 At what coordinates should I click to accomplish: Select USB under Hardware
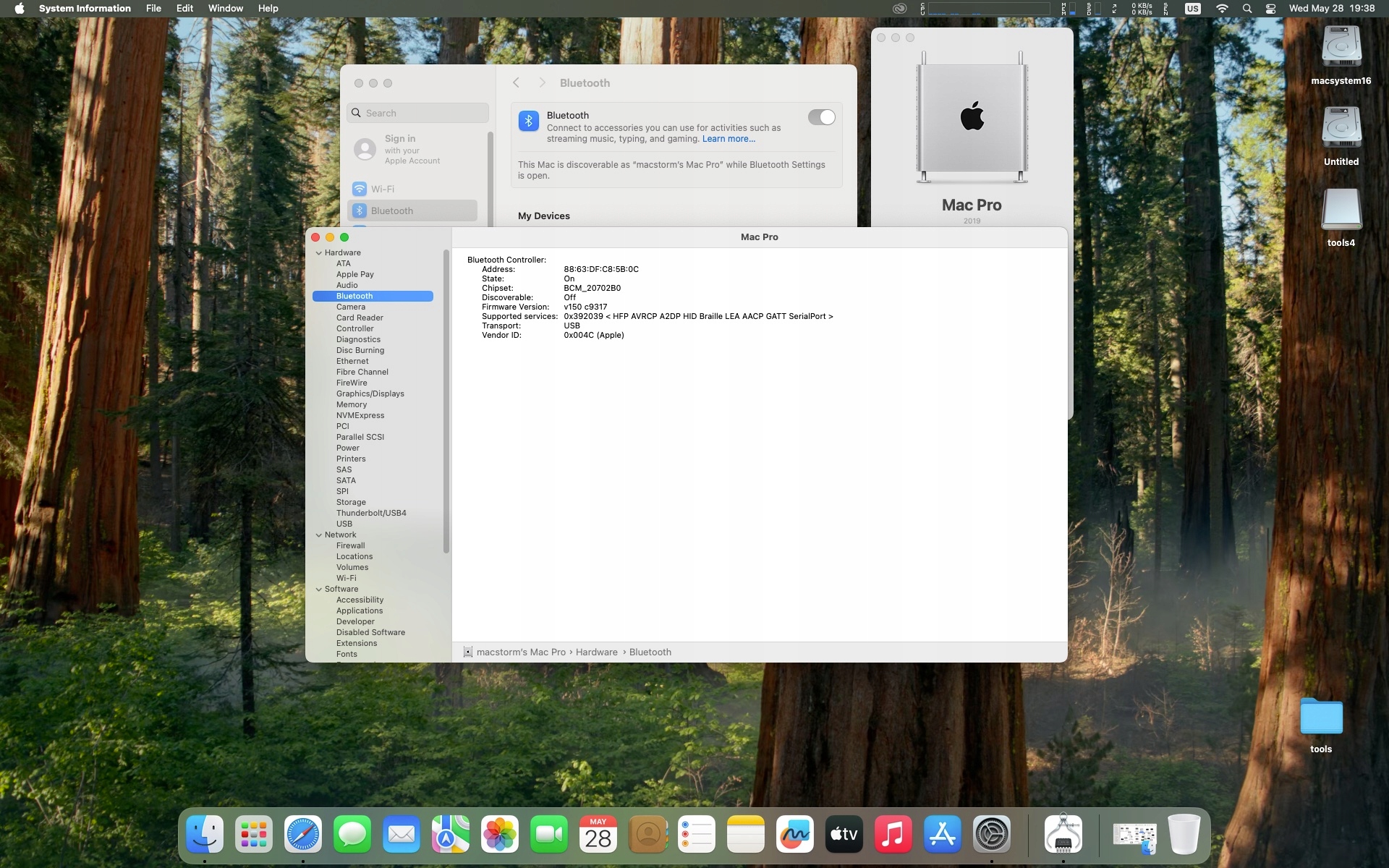[x=344, y=524]
